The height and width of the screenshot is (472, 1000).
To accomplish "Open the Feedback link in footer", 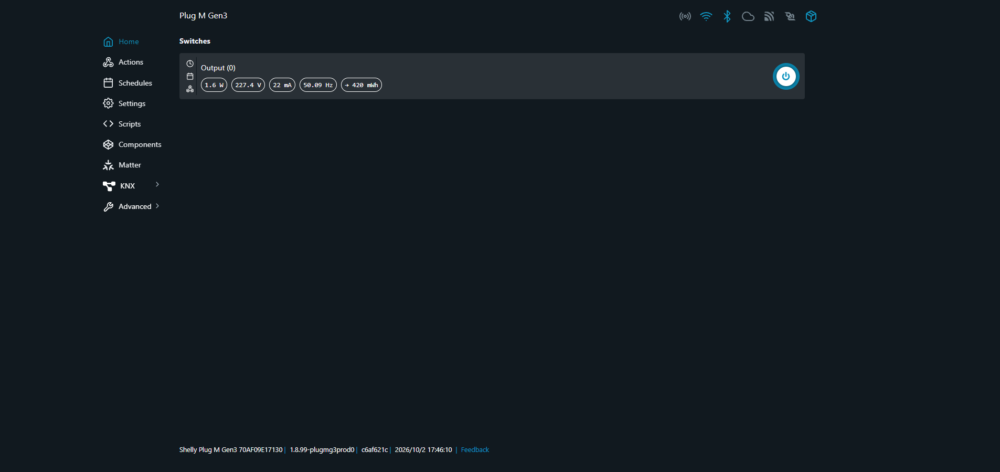I will (x=475, y=450).
